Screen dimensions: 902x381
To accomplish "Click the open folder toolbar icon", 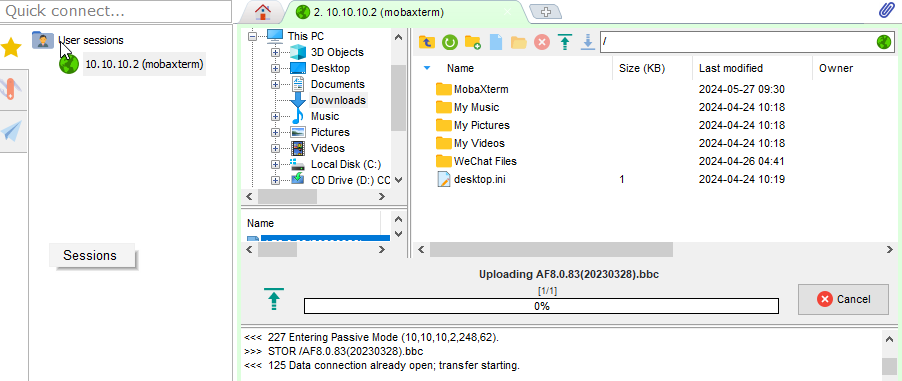I will tap(519, 42).
